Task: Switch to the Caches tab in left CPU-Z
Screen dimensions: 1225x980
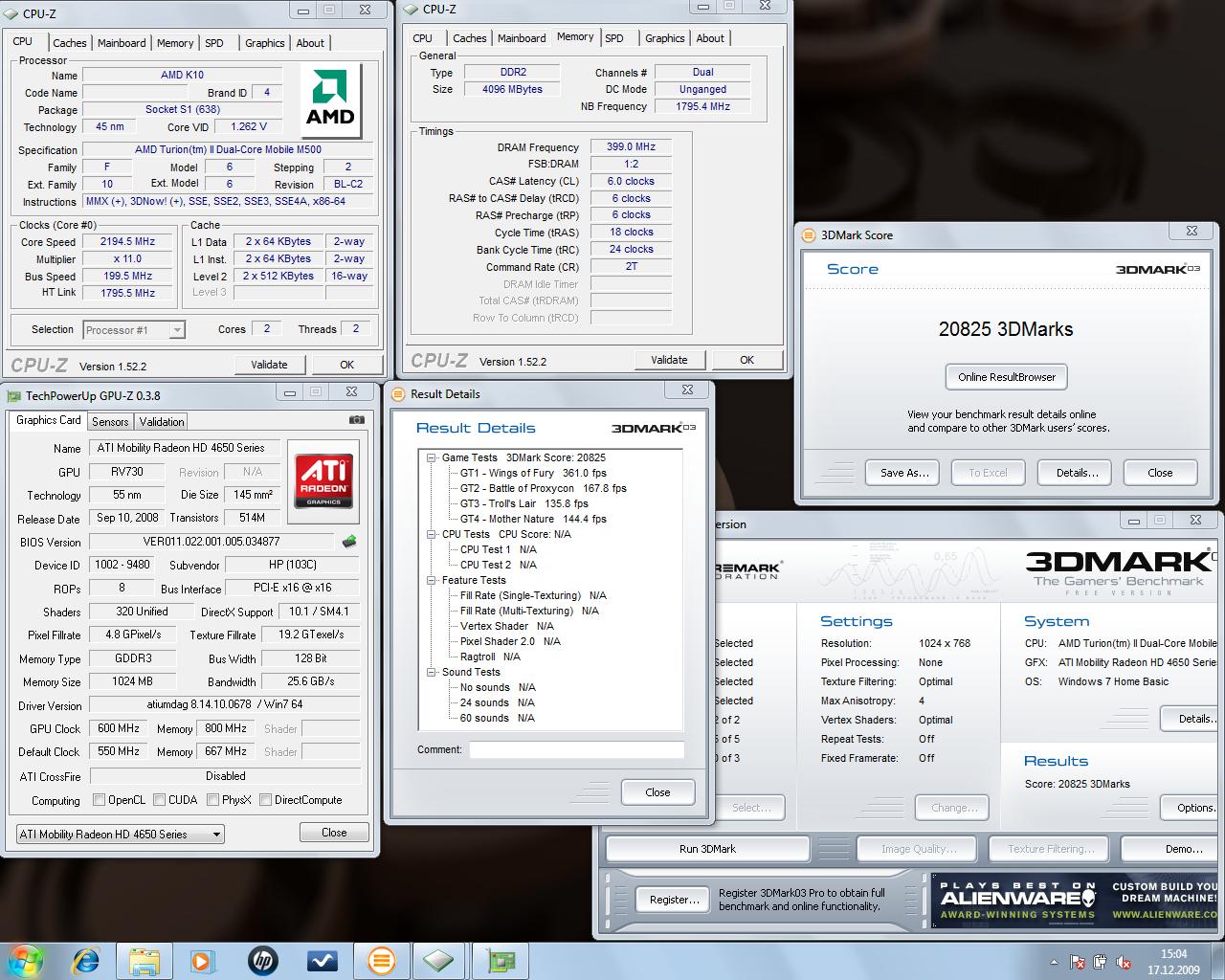Action: (x=69, y=43)
